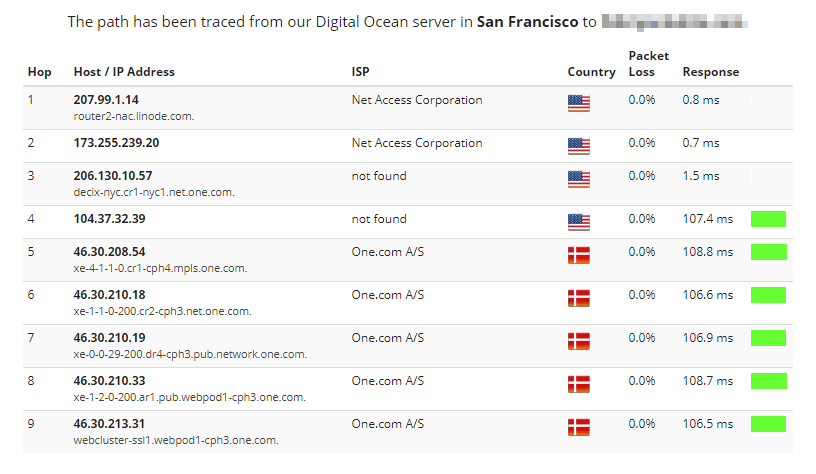The height and width of the screenshot is (474, 816).
Task: Click the Host / IP Address column header
Action: coord(124,72)
